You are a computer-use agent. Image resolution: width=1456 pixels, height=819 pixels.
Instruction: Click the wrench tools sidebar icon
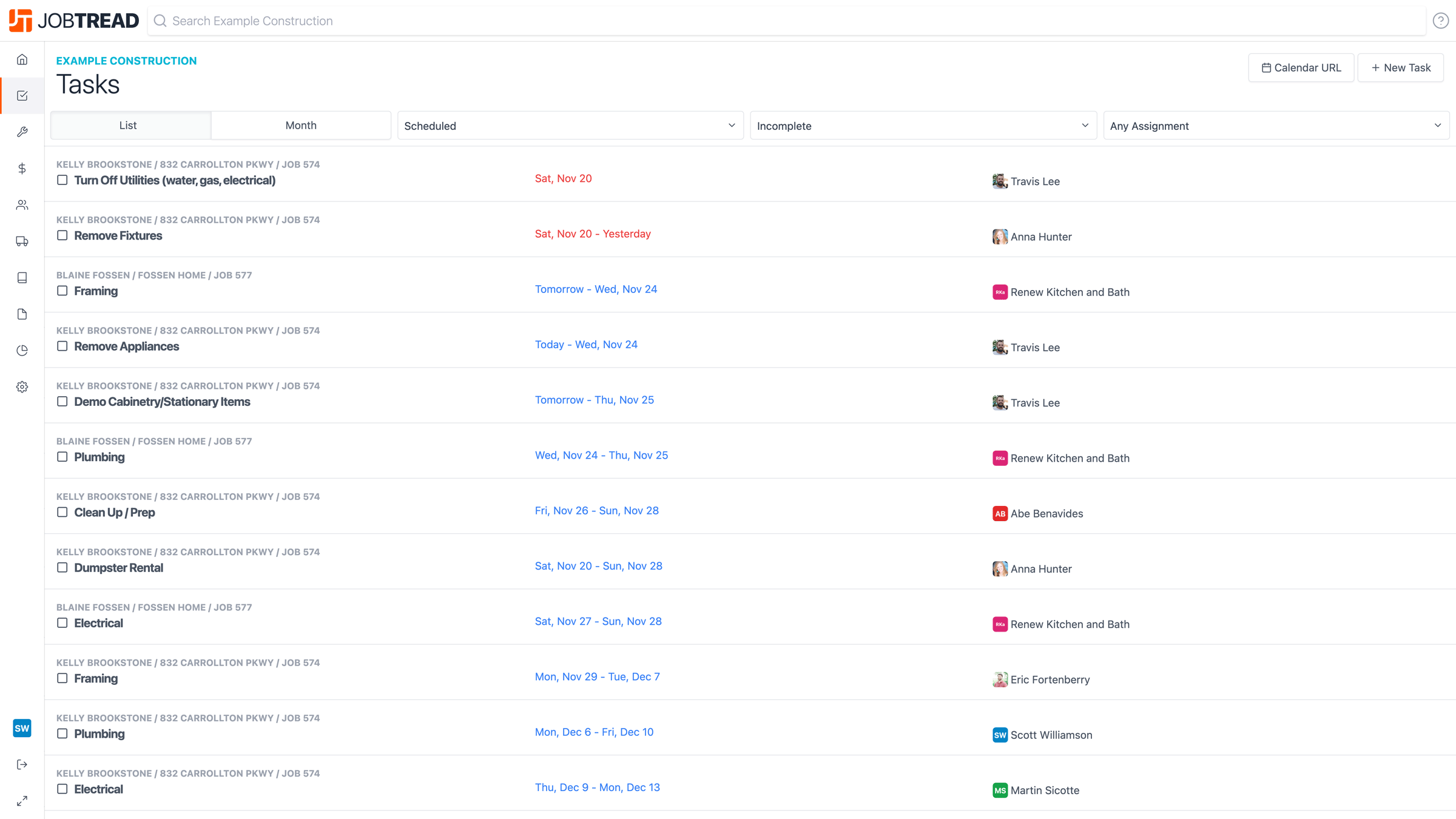[22, 132]
